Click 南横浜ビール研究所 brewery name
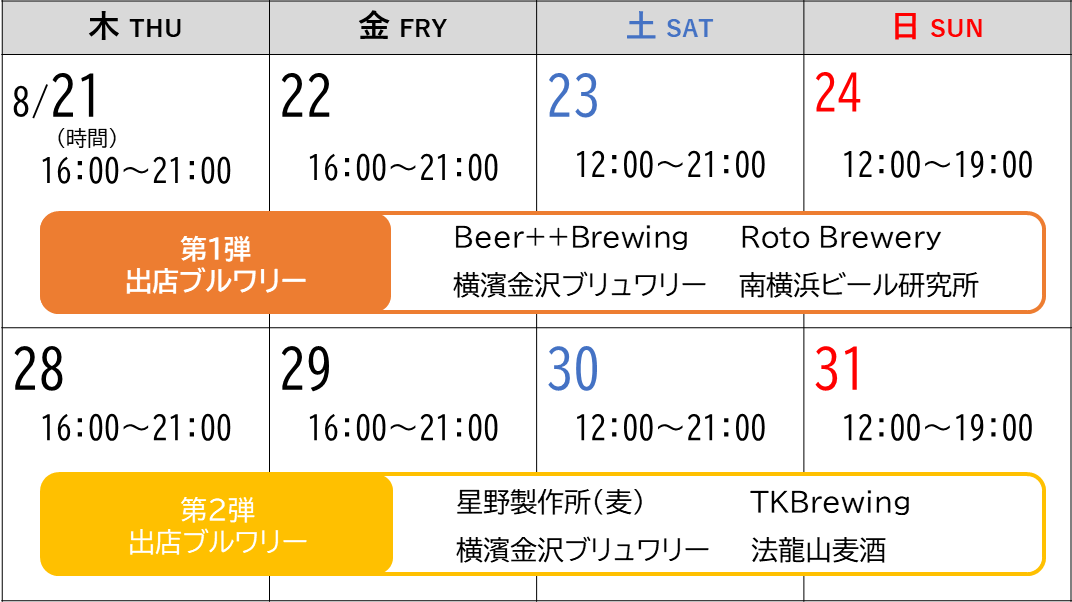 (x=859, y=286)
